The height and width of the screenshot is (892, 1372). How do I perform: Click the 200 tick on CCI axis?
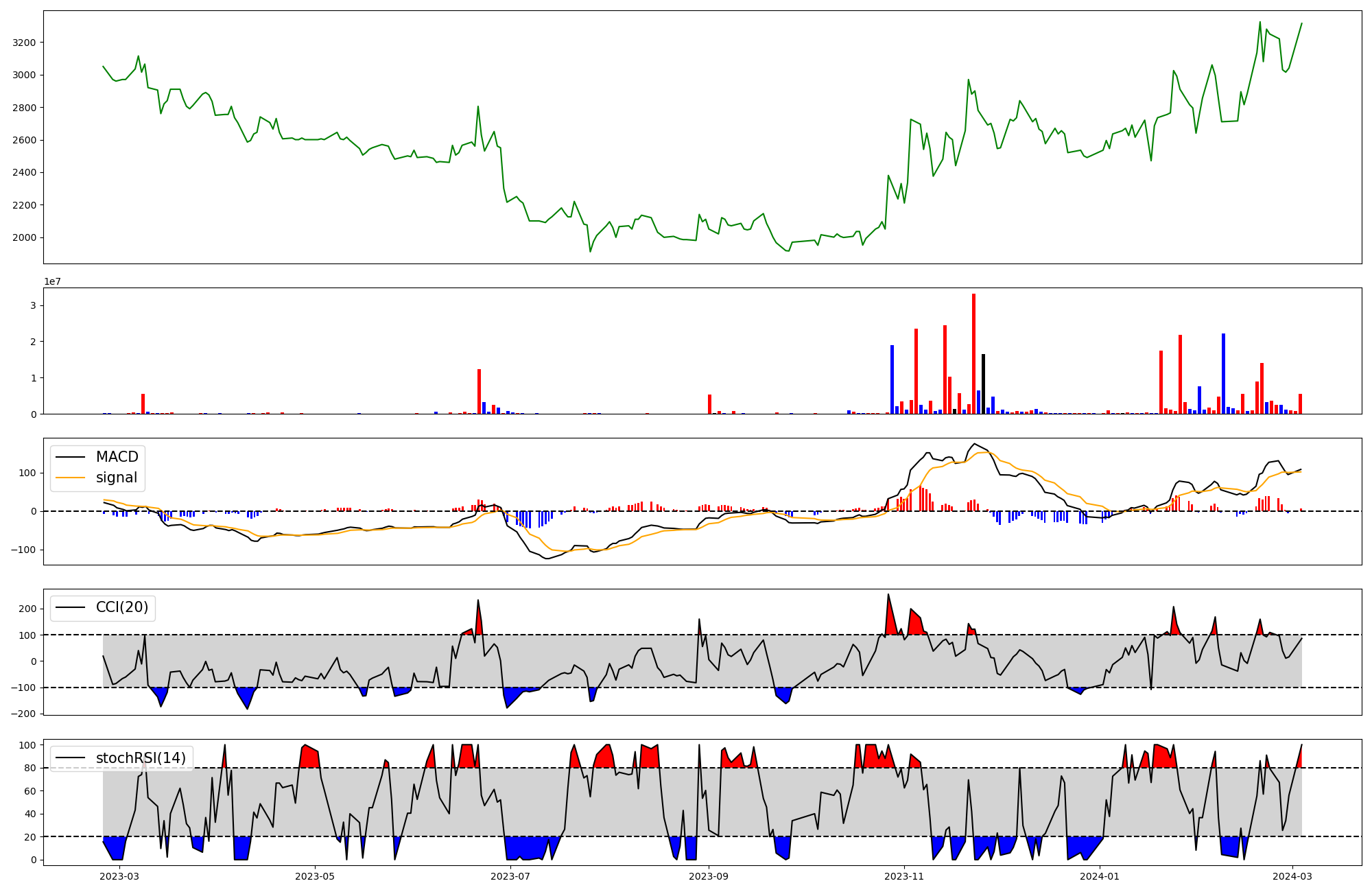(x=27, y=609)
